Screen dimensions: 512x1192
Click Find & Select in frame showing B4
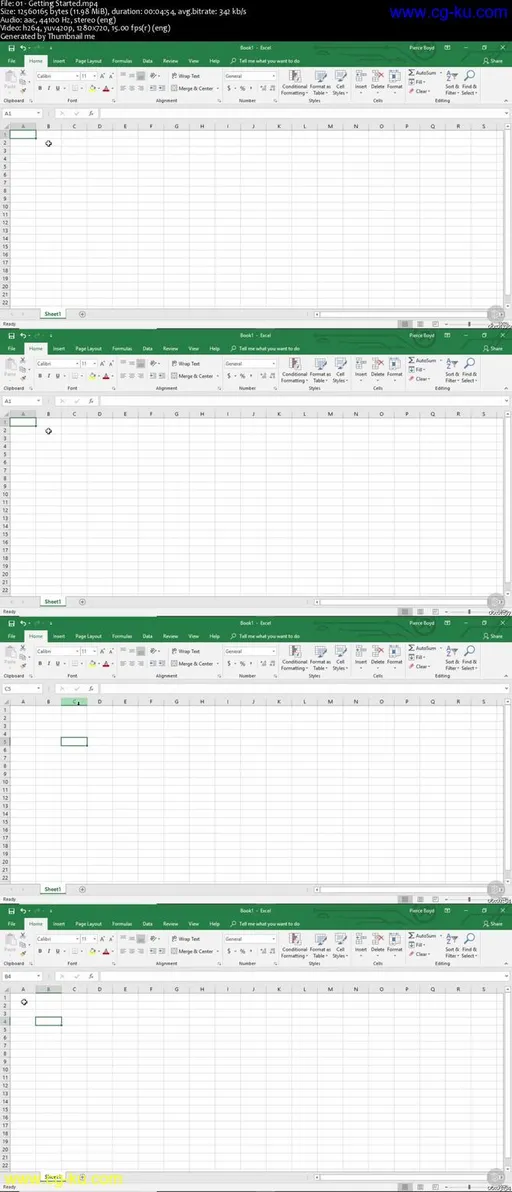click(x=469, y=945)
